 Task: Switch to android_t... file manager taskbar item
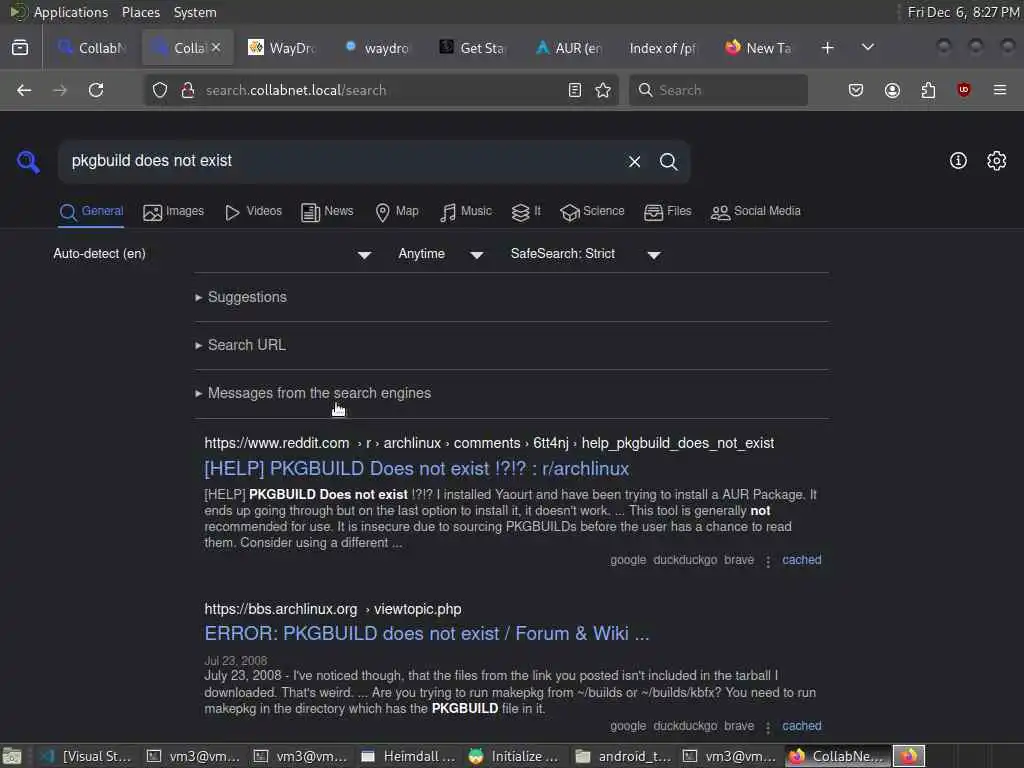click(x=623, y=756)
